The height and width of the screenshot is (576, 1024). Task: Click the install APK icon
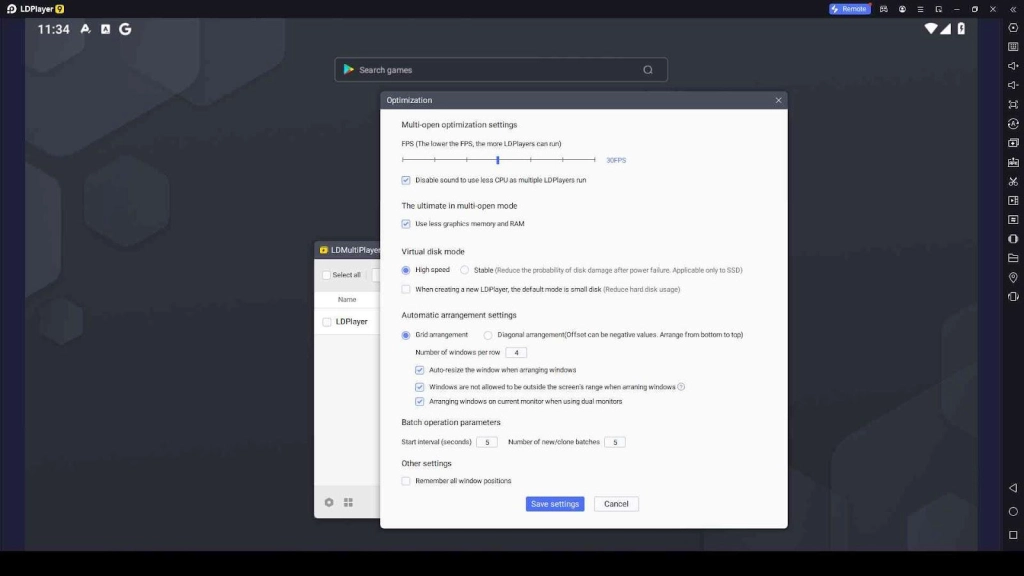click(1013, 162)
